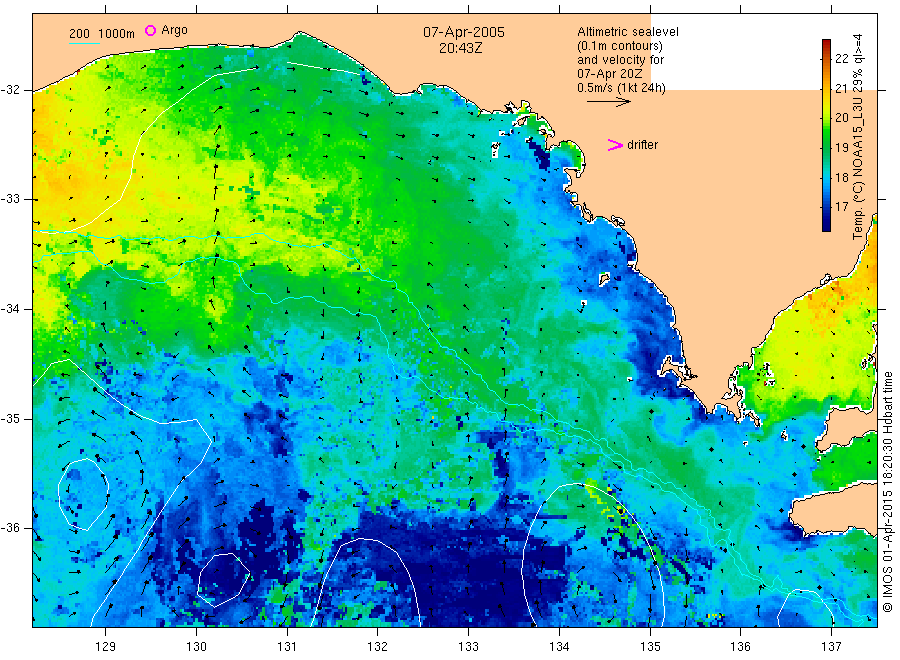This screenshot has height=660, width=900.
Task: Click the 17 tick on the temperature scale
Action: coord(841,207)
